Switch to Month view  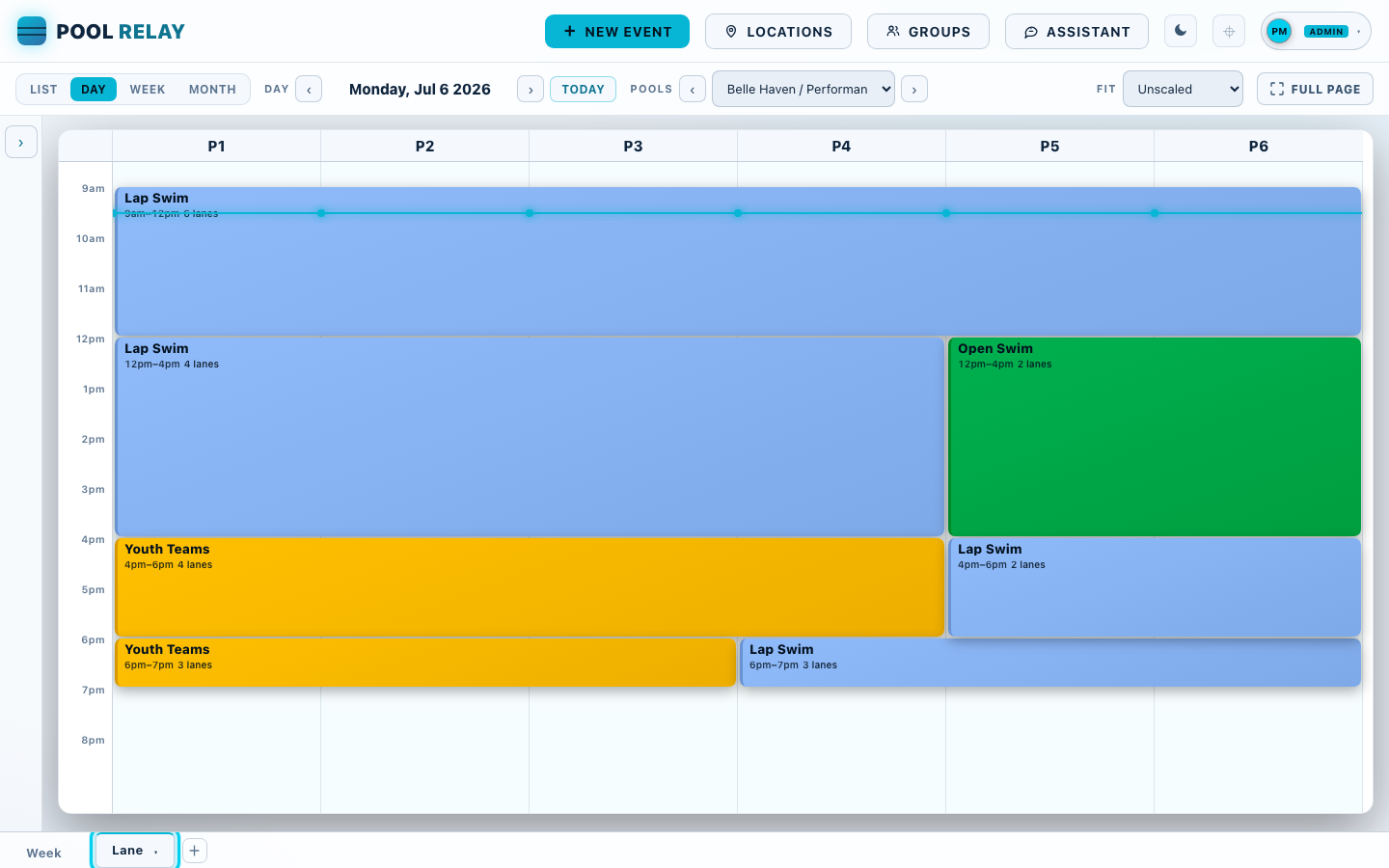(x=212, y=89)
